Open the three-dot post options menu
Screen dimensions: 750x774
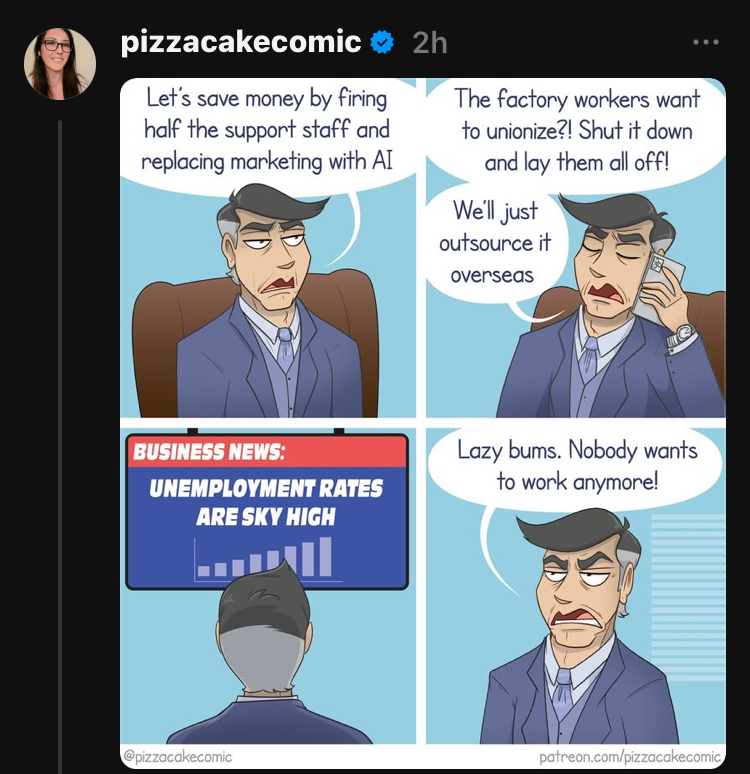tap(706, 42)
